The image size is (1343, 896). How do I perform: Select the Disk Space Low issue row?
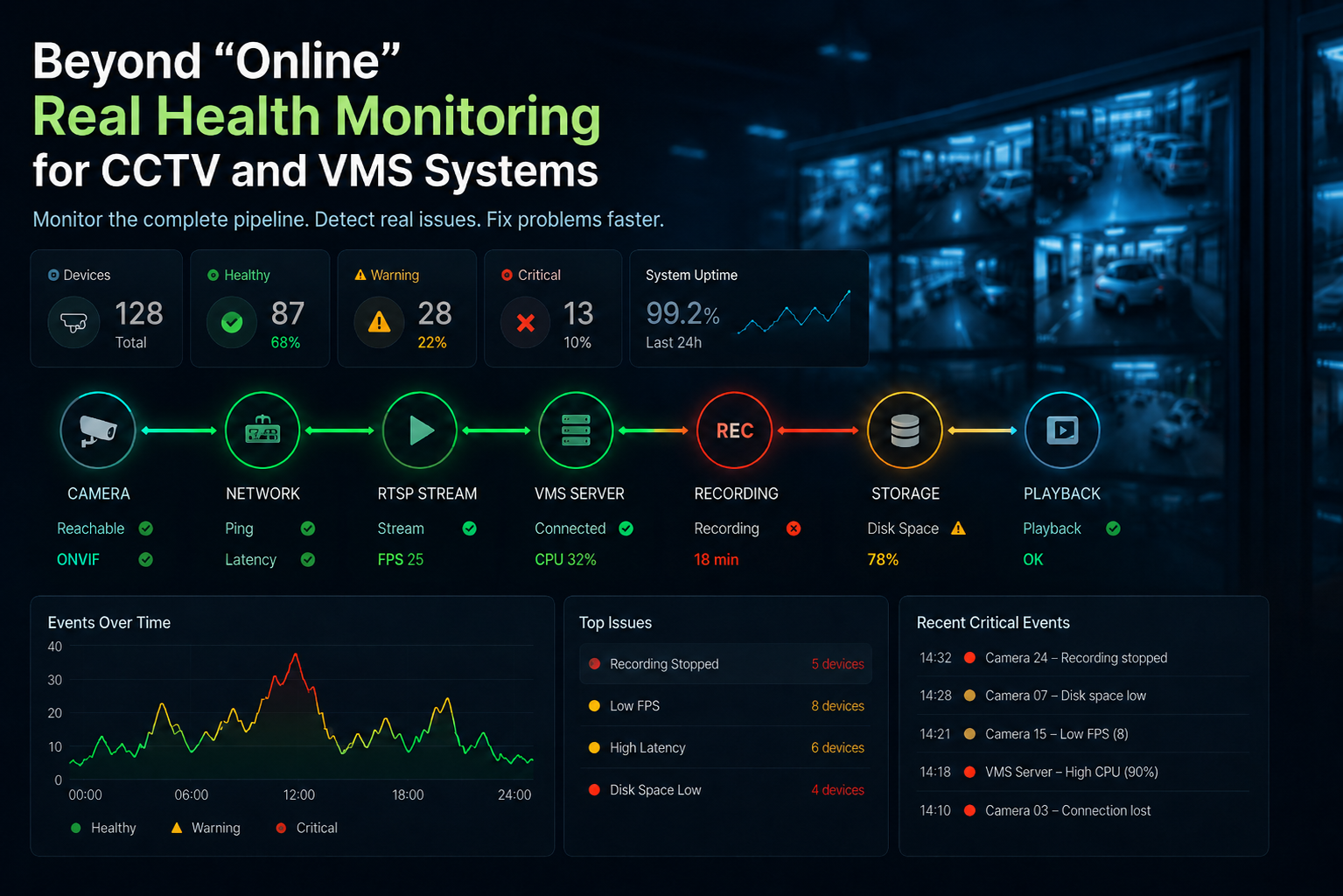coord(725,790)
